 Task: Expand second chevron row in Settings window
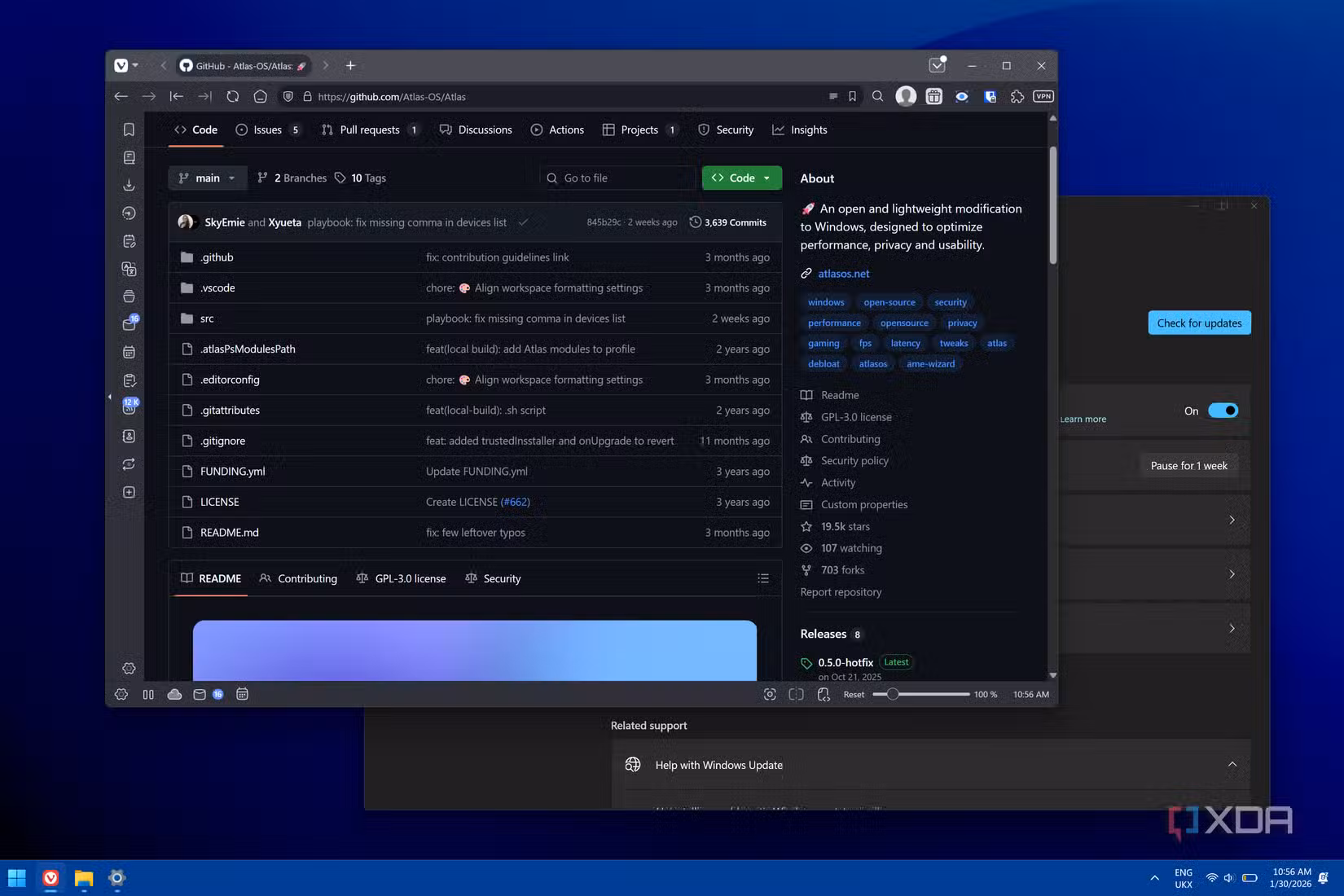[x=1232, y=574]
